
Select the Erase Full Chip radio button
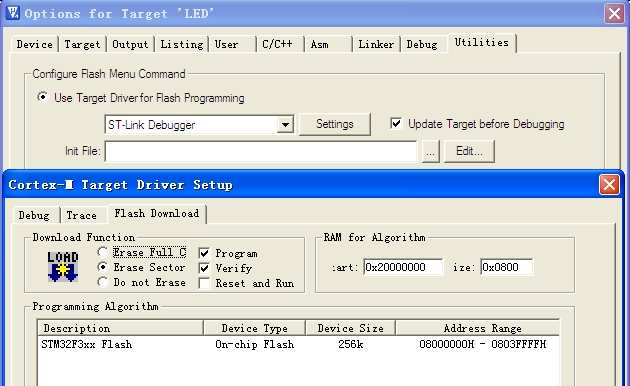(103, 252)
